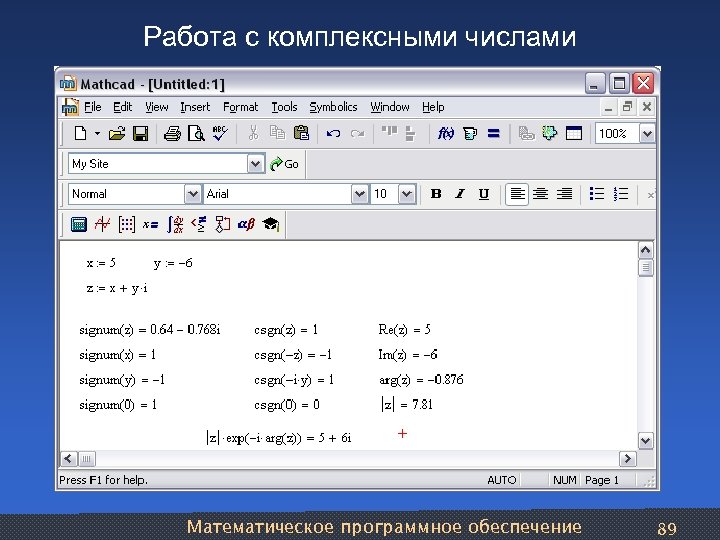The image size is (720, 540).
Task: Select Align Center
Action: (540, 194)
